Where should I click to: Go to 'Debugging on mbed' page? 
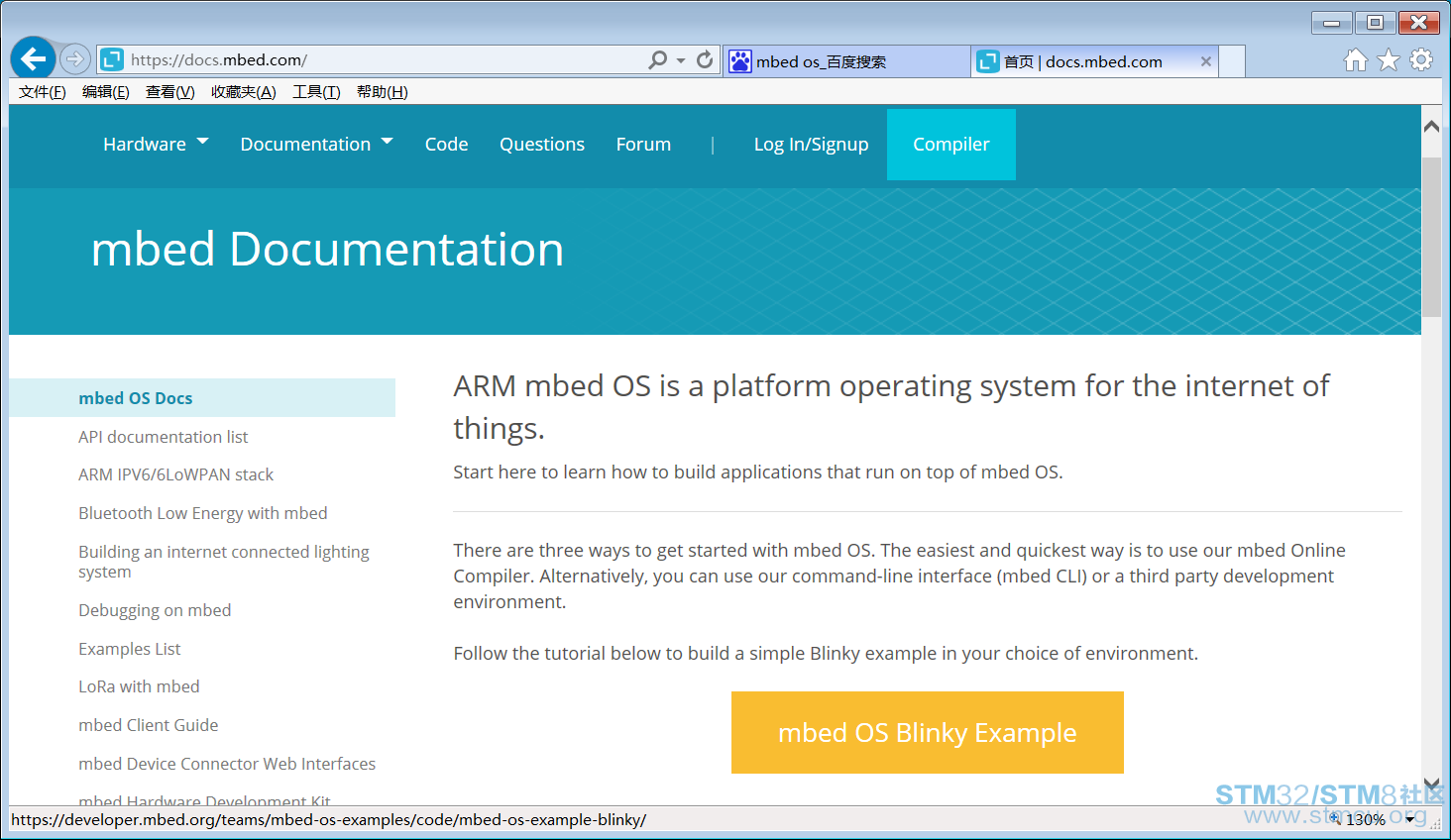(x=155, y=610)
